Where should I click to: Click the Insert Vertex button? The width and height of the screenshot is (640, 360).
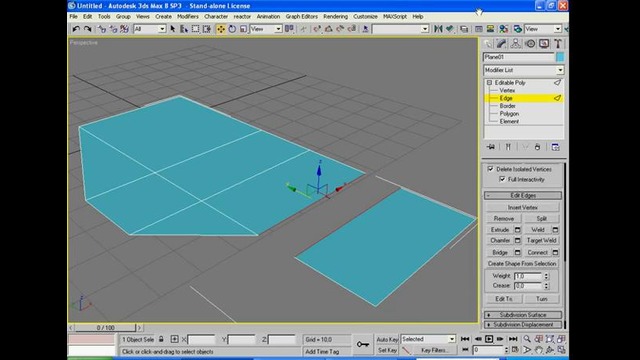[x=522, y=207]
